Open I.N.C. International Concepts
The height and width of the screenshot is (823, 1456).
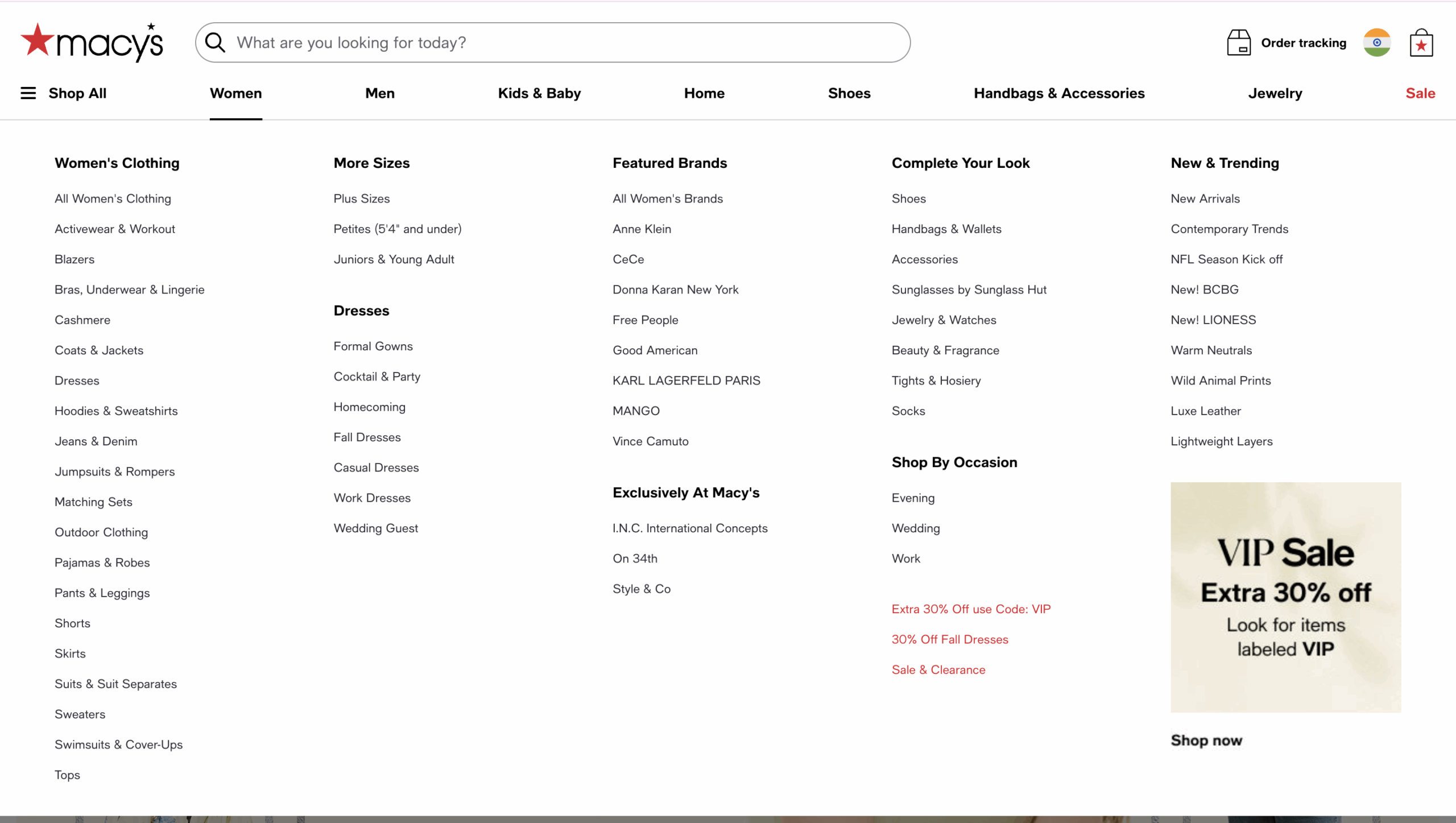tap(690, 528)
